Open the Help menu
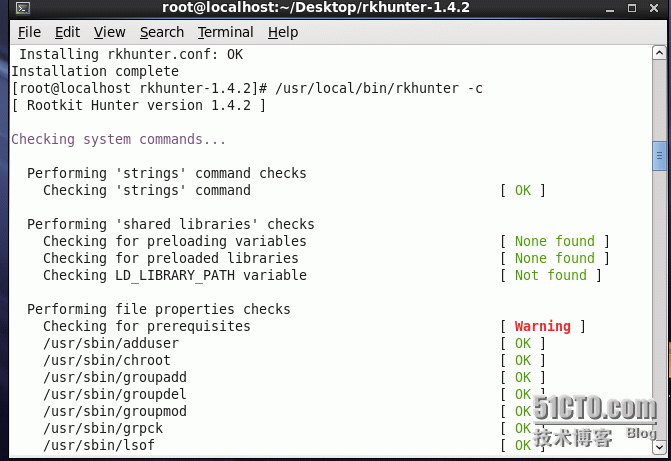The image size is (671, 461). (283, 32)
